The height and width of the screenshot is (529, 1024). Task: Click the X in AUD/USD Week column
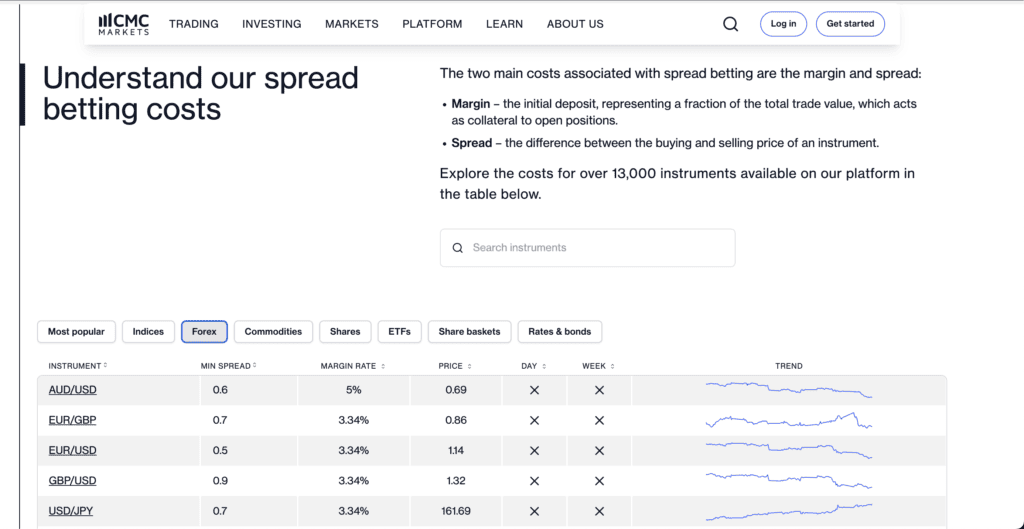pyautogui.click(x=600, y=391)
